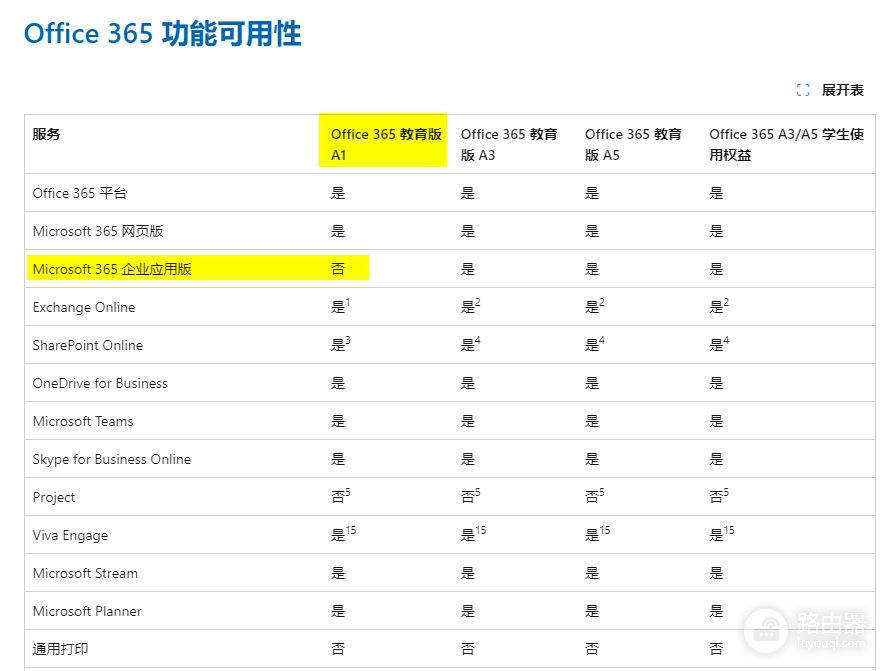Screen dimensions: 884x671
Task: Click the expand table bracket icon
Action: pos(803,90)
